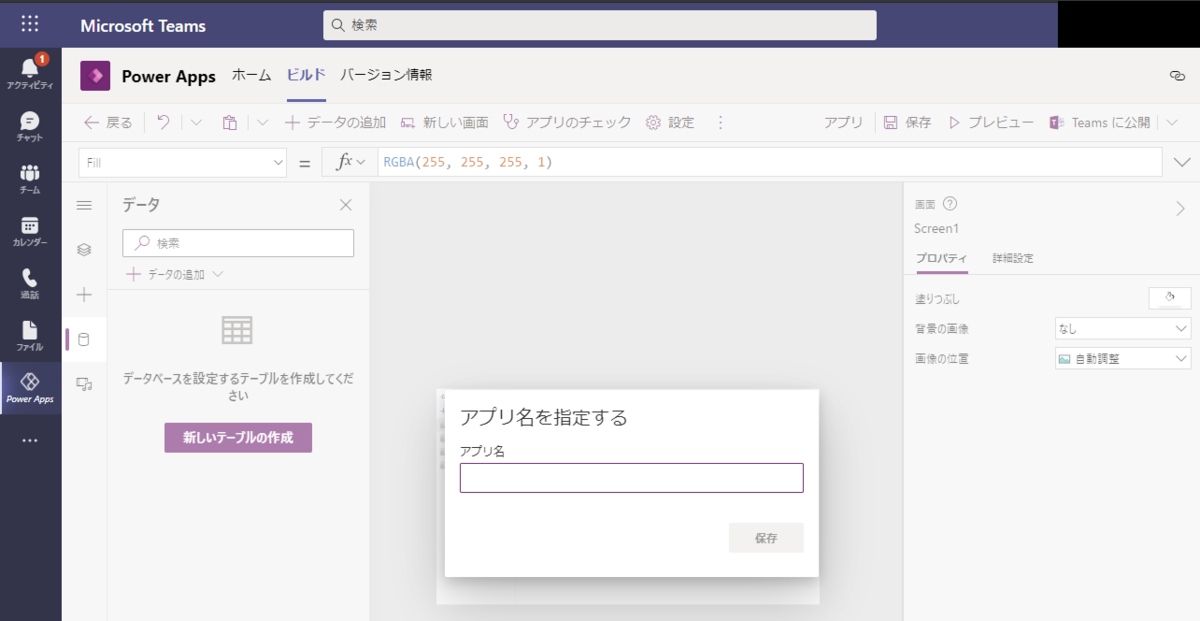
Task: Click the 新しいテーブルの作成 button
Action: pyautogui.click(x=237, y=437)
